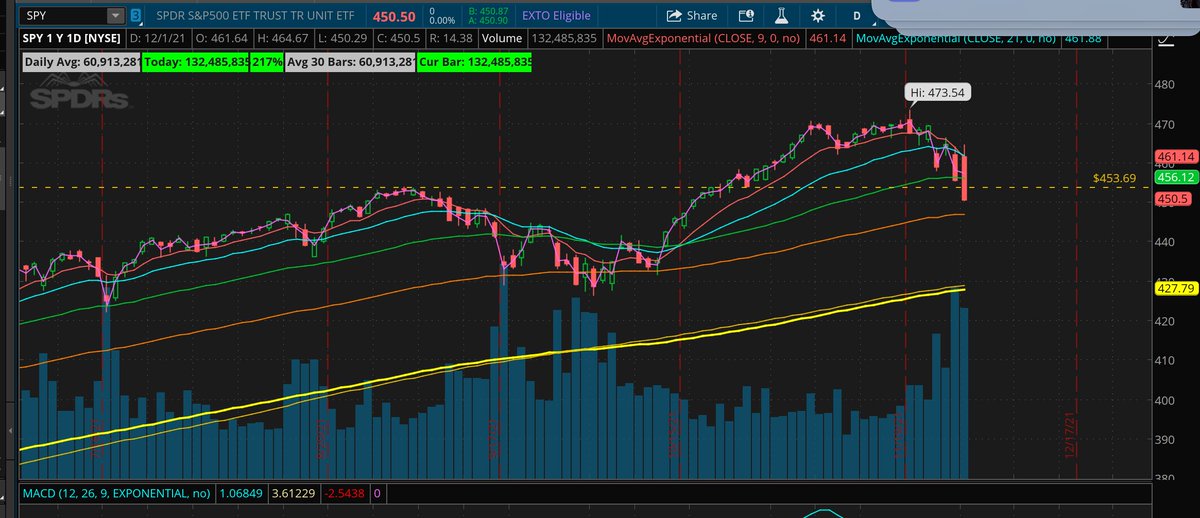Screen dimensions: 1200x518
Task: Click the 12/17/21 expiration date marker
Action: 1069,434
